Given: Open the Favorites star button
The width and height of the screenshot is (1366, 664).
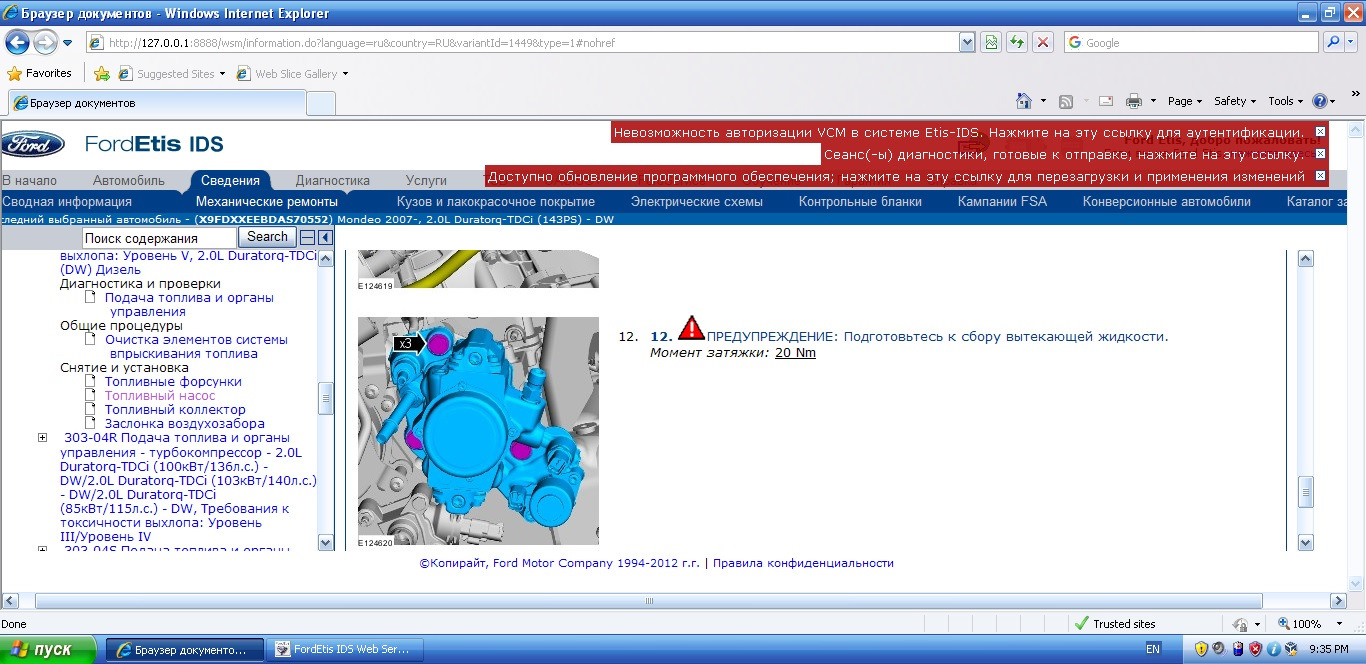Looking at the screenshot, I should pyautogui.click(x=39, y=73).
